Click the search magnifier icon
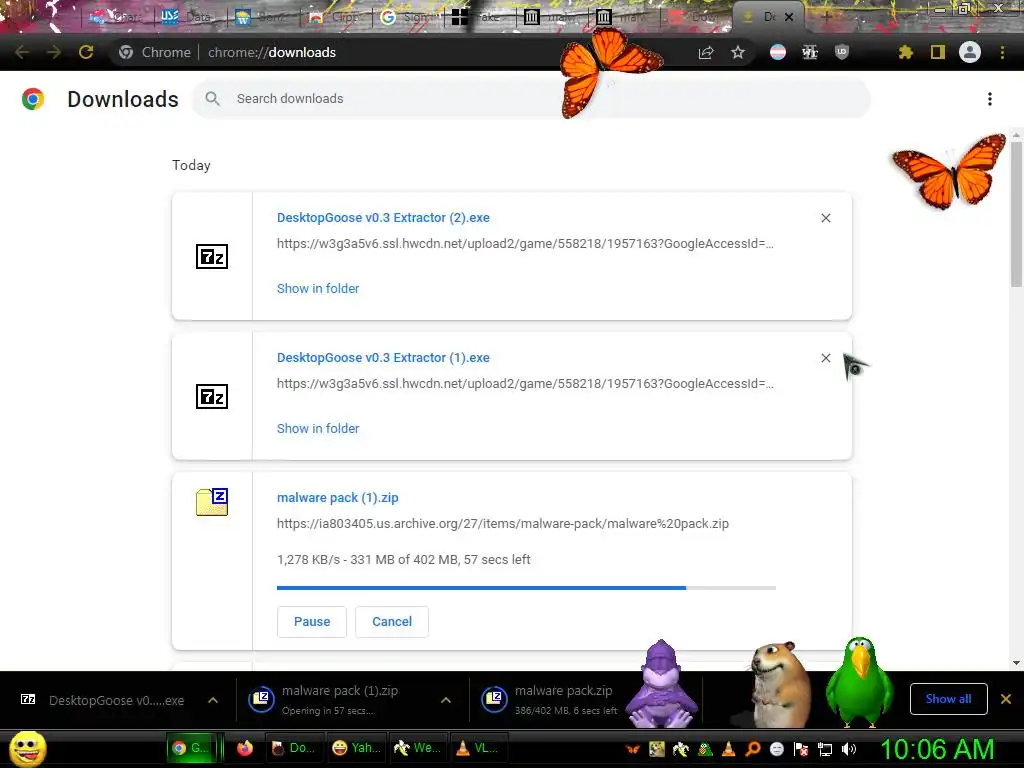 (212, 99)
